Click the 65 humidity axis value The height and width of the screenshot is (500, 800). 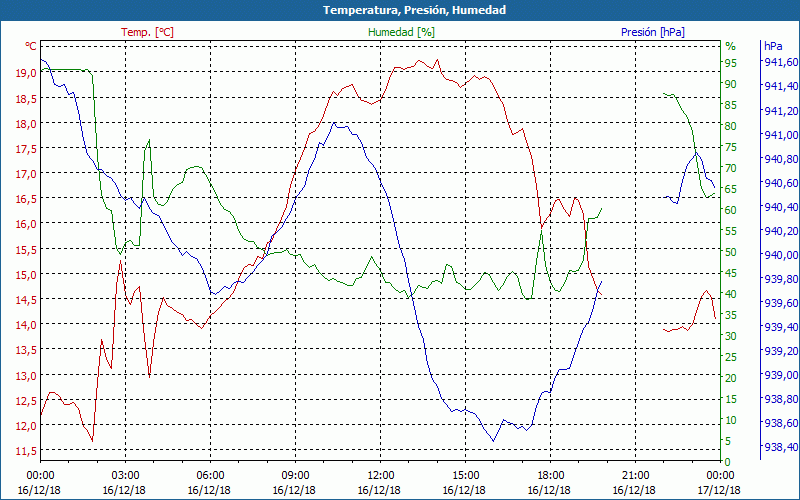pos(731,189)
